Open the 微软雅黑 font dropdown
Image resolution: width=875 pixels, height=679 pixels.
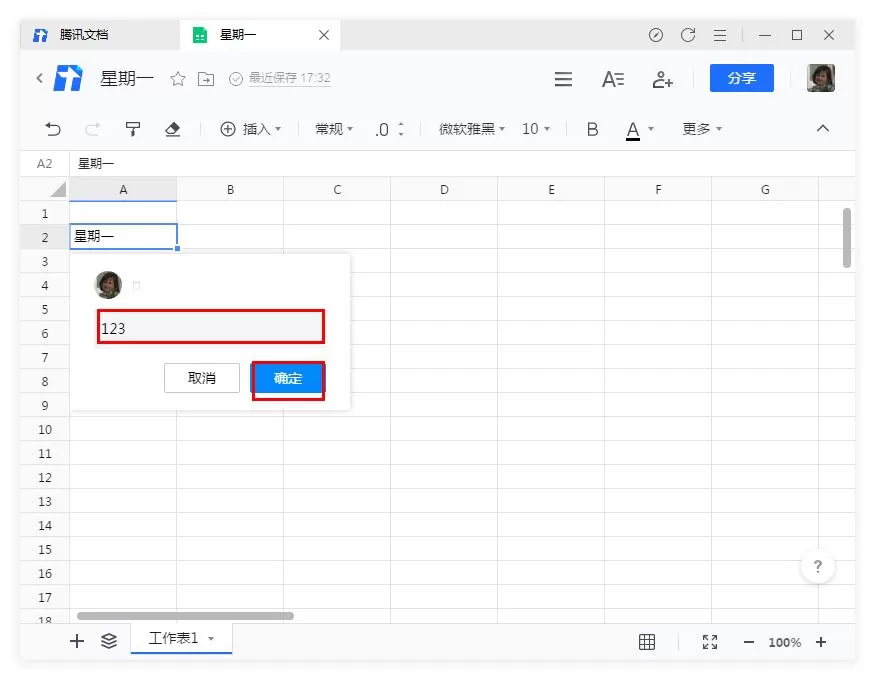click(472, 129)
